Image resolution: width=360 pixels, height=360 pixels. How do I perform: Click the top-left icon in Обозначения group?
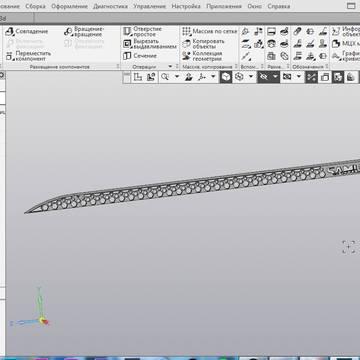click(297, 32)
